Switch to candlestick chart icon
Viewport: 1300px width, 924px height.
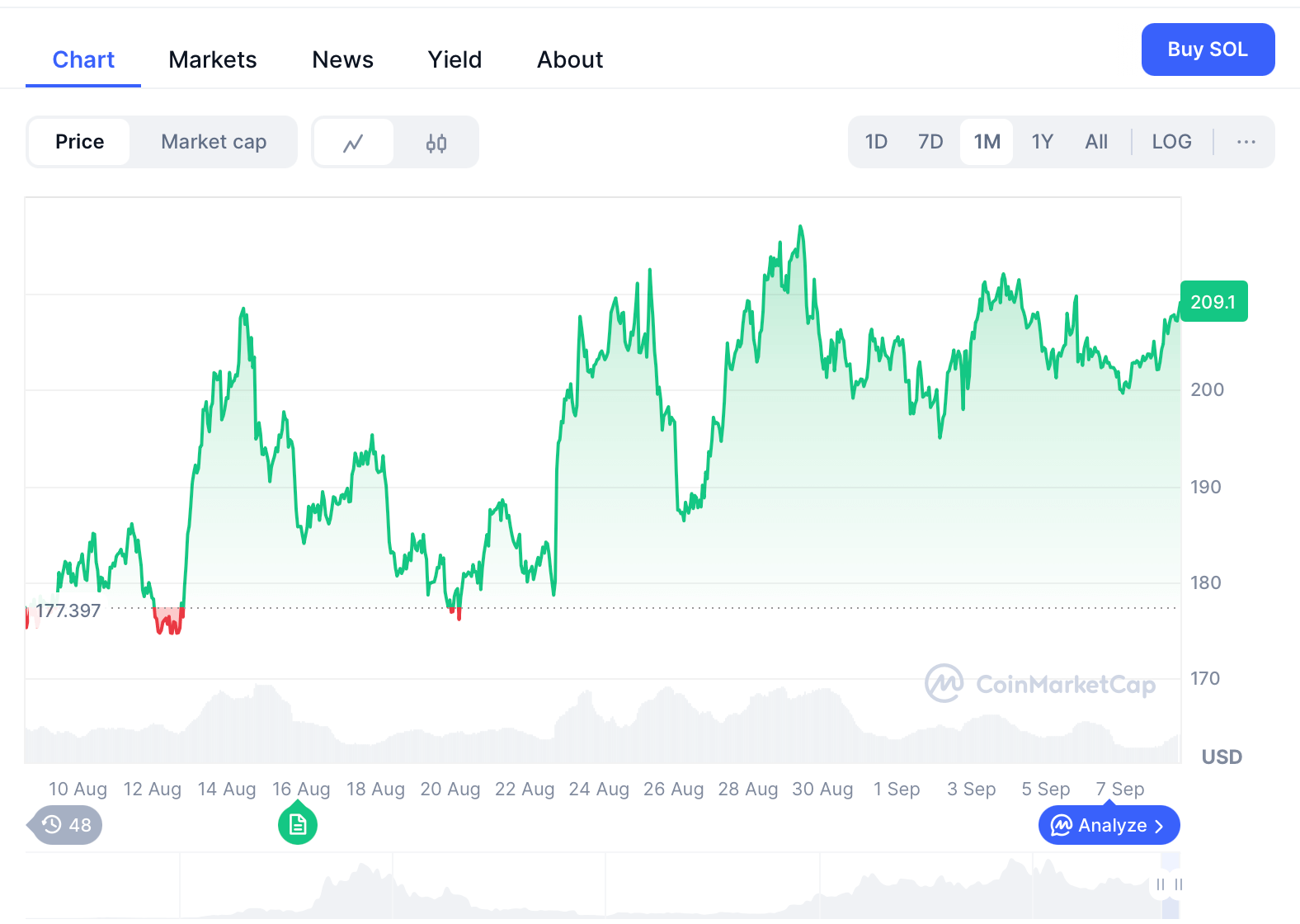[436, 143]
